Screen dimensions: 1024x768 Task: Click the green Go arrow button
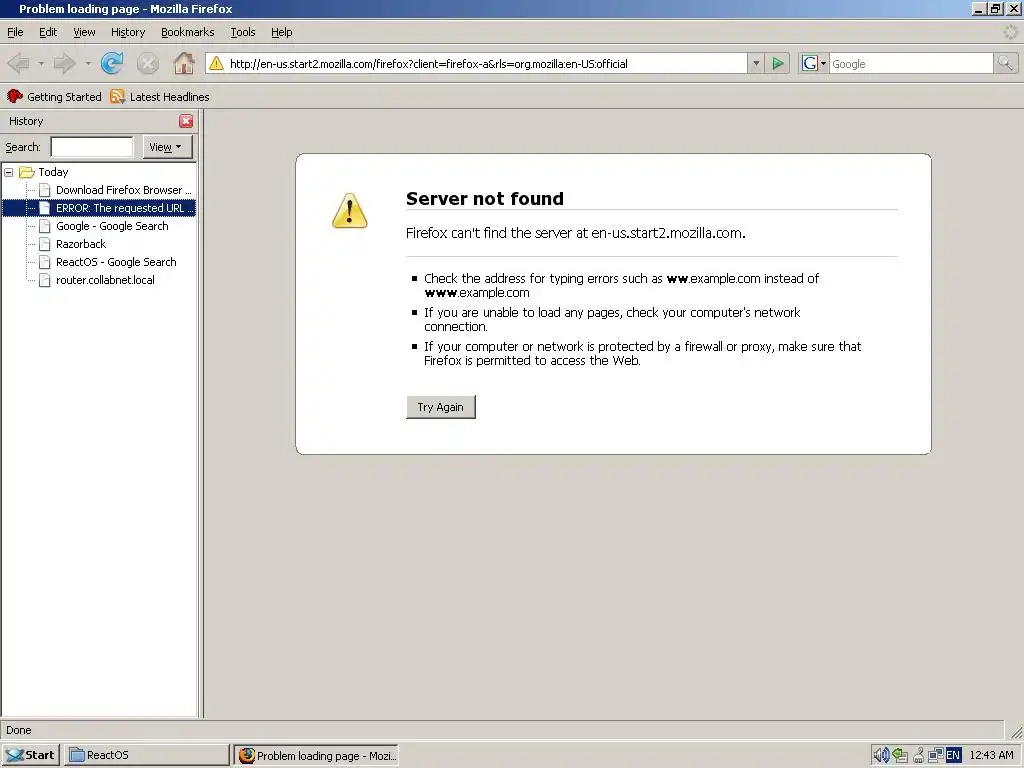click(778, 63)
